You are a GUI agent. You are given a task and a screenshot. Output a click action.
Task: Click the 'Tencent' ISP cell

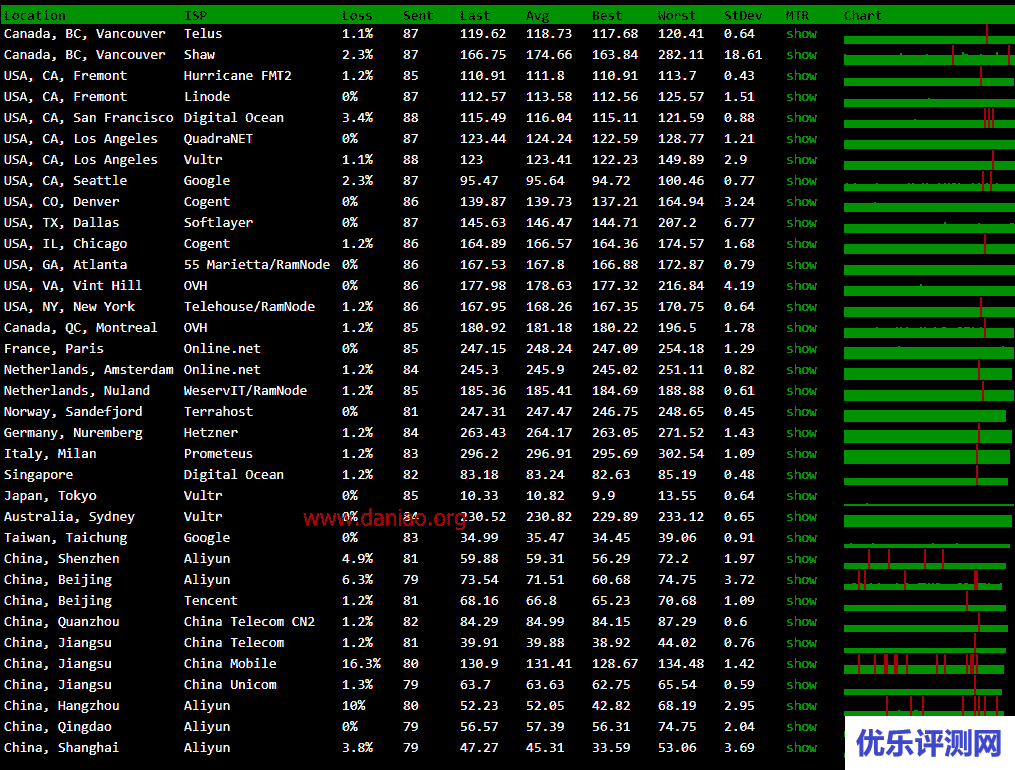click(x=210, y=601)
